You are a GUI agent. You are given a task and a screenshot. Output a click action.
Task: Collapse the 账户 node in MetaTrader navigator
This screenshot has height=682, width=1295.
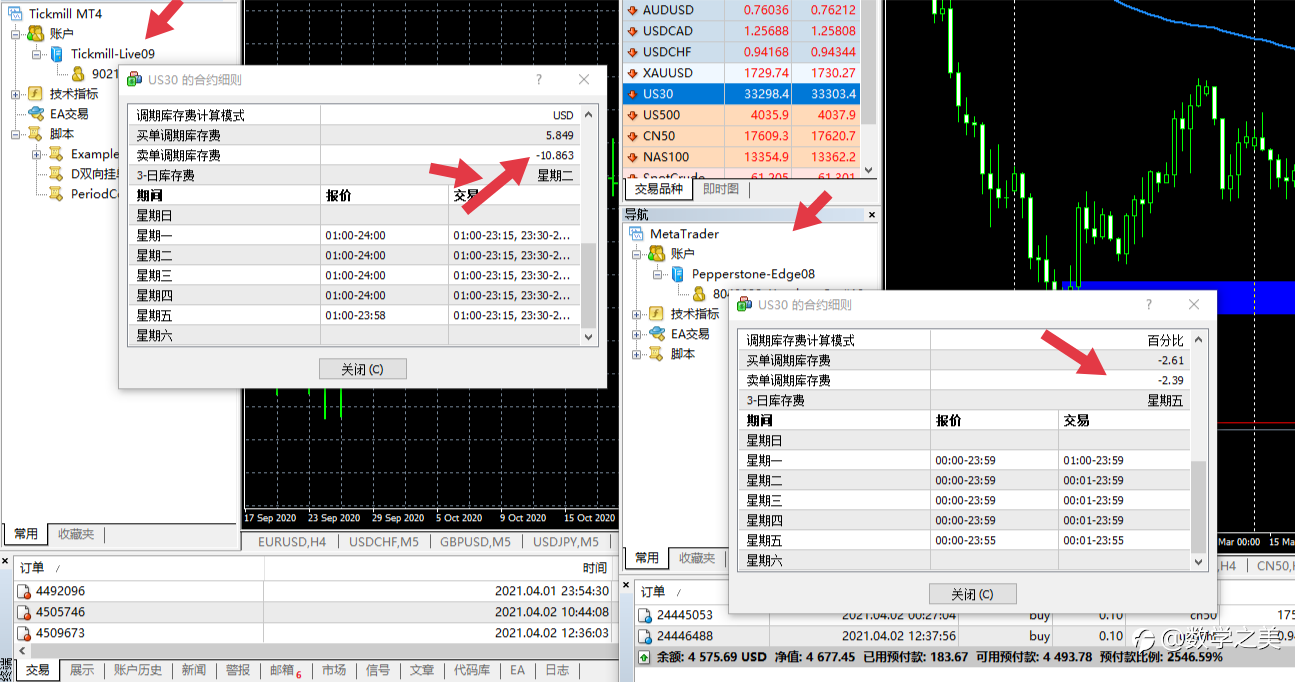[637, 254]
